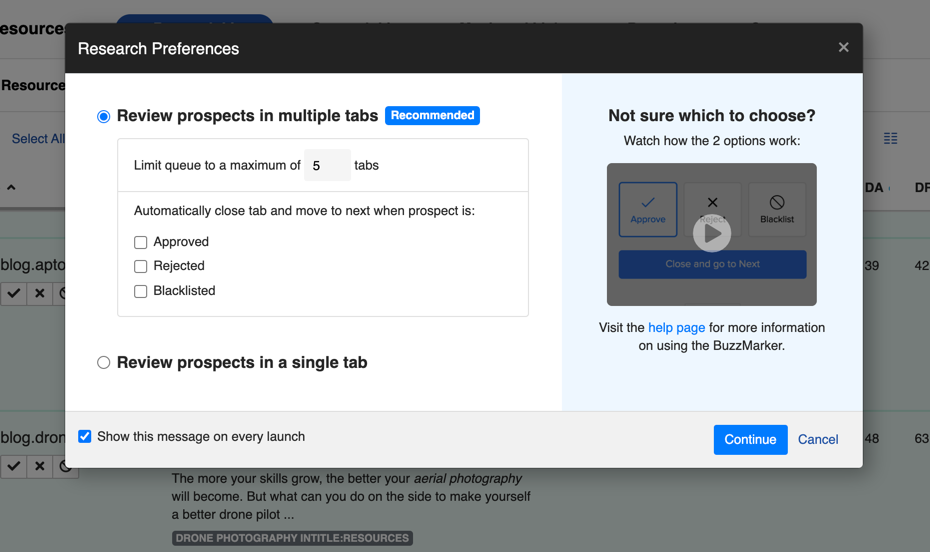Click approve checkmark for blog.dron prospect

(x=13, y=466)
